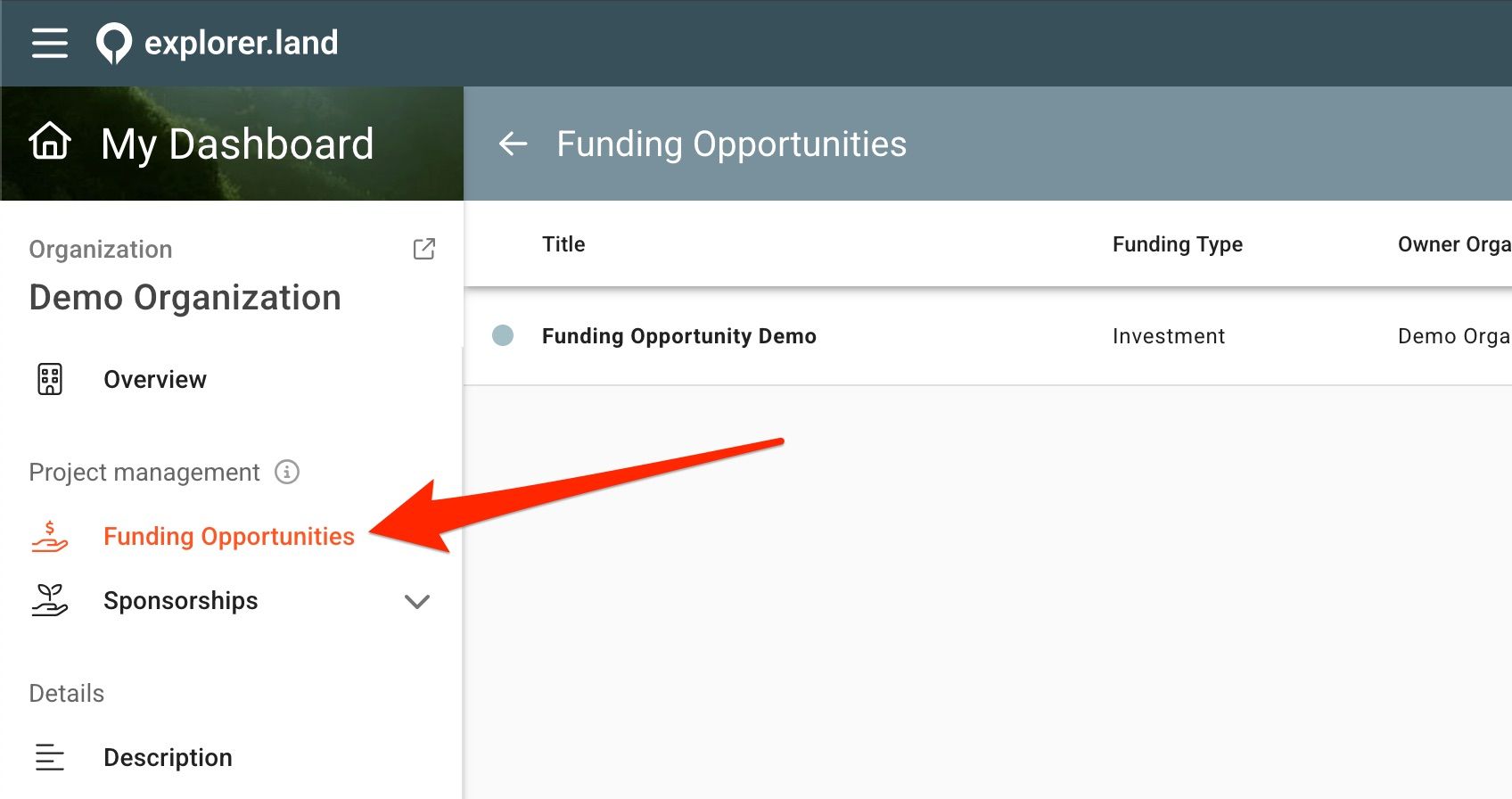The height and width of the screenshot is (799, 1512).
Task: Sort by the Title column header
Action: (563, 244)
